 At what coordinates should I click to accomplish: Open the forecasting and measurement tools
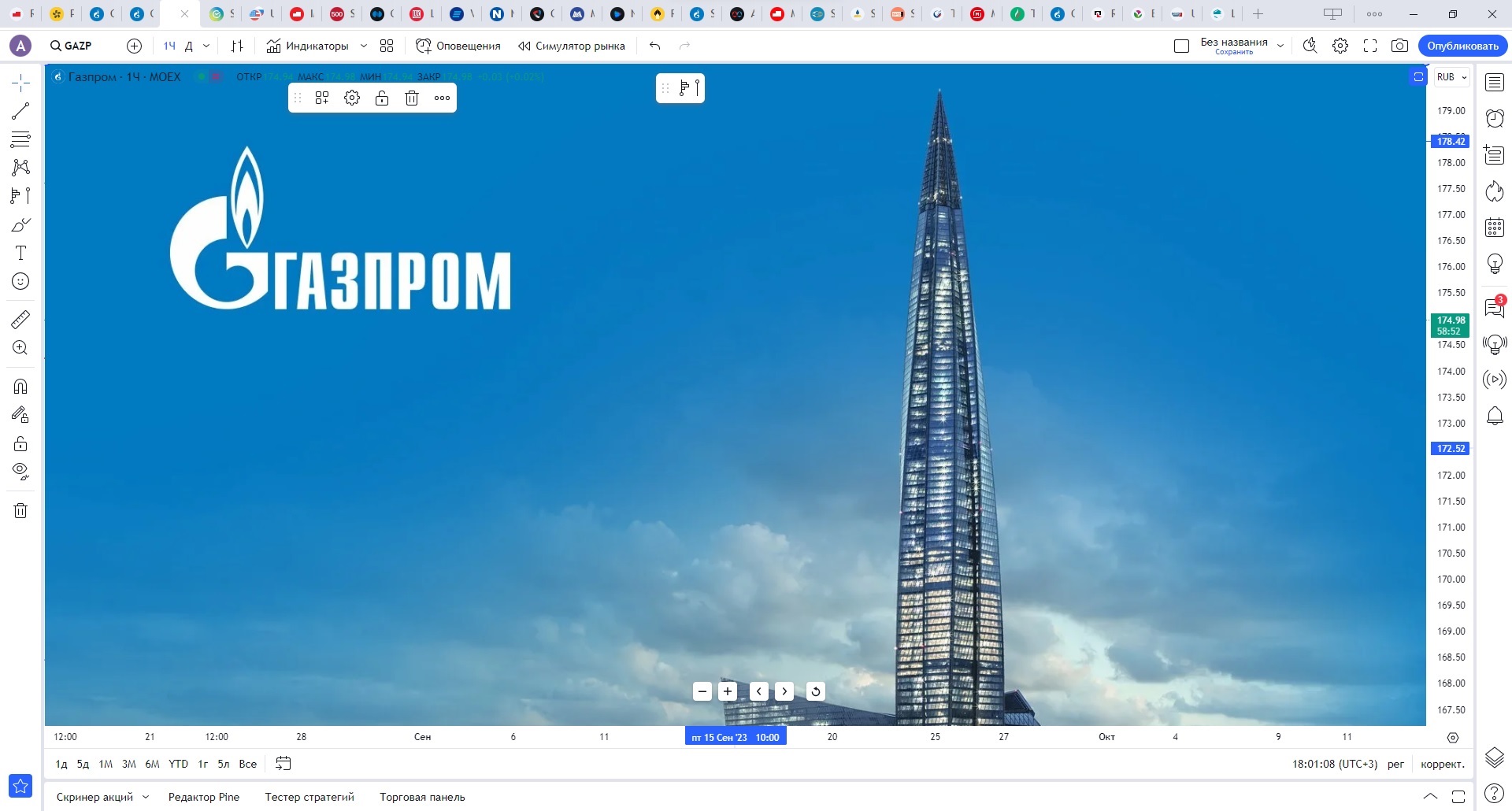[x=20, y=196]
